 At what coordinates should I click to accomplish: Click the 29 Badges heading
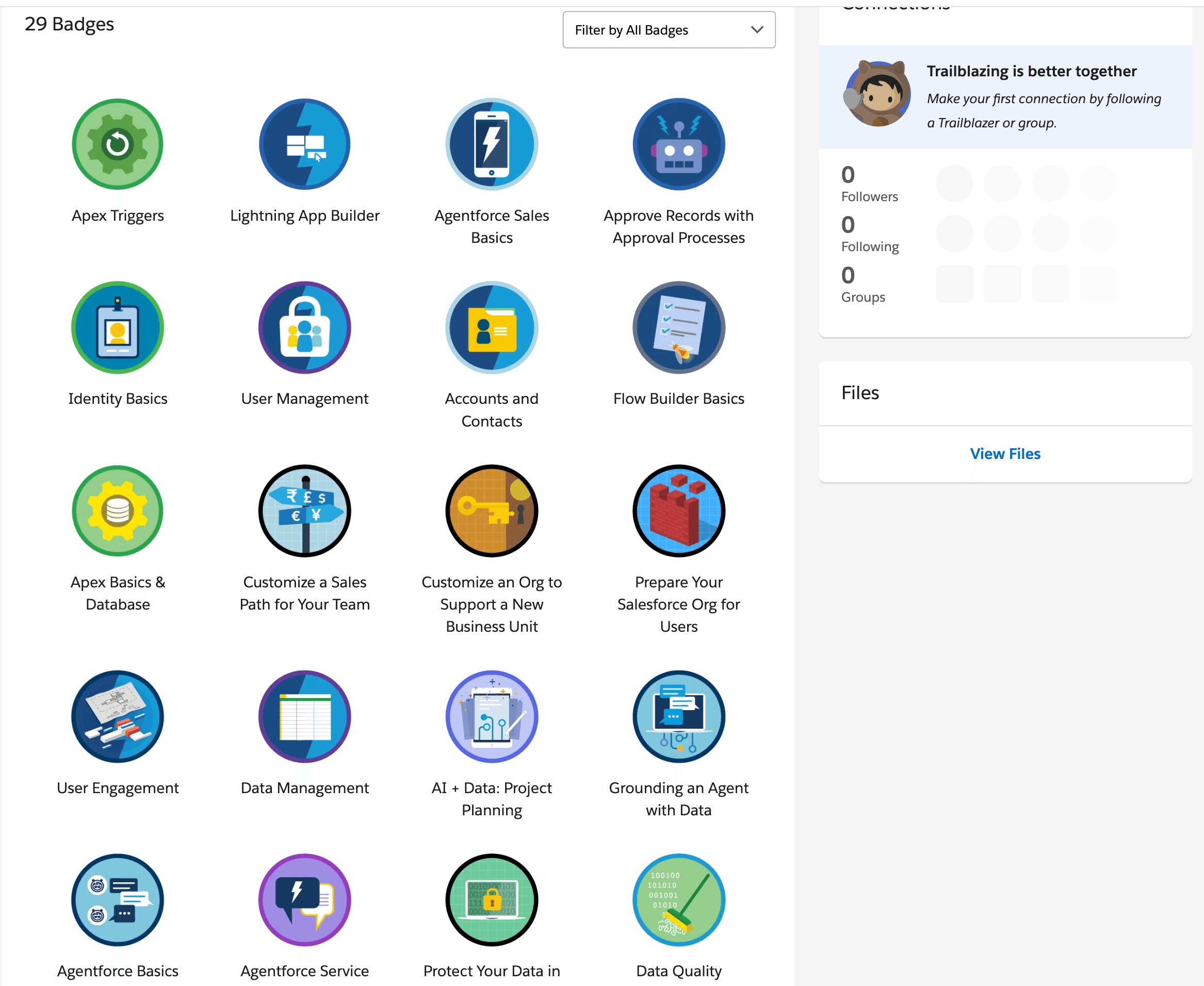tap(69, 24)
